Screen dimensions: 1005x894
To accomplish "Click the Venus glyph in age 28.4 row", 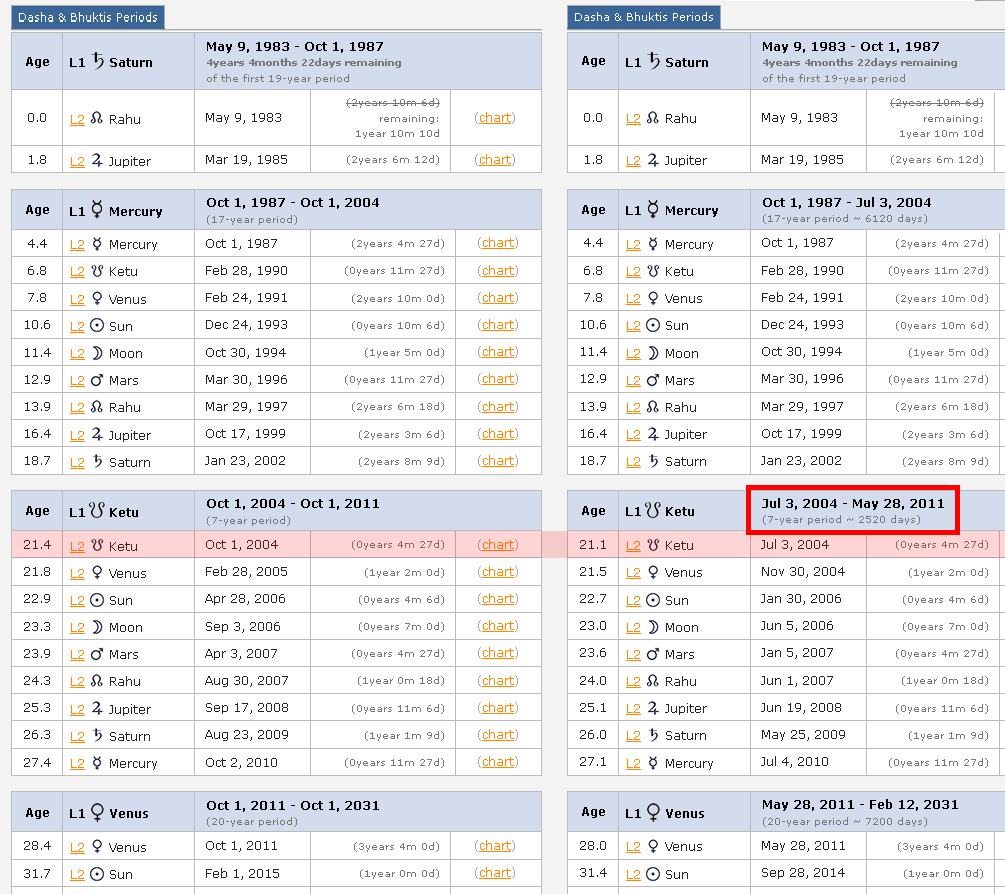I will 97,847.
